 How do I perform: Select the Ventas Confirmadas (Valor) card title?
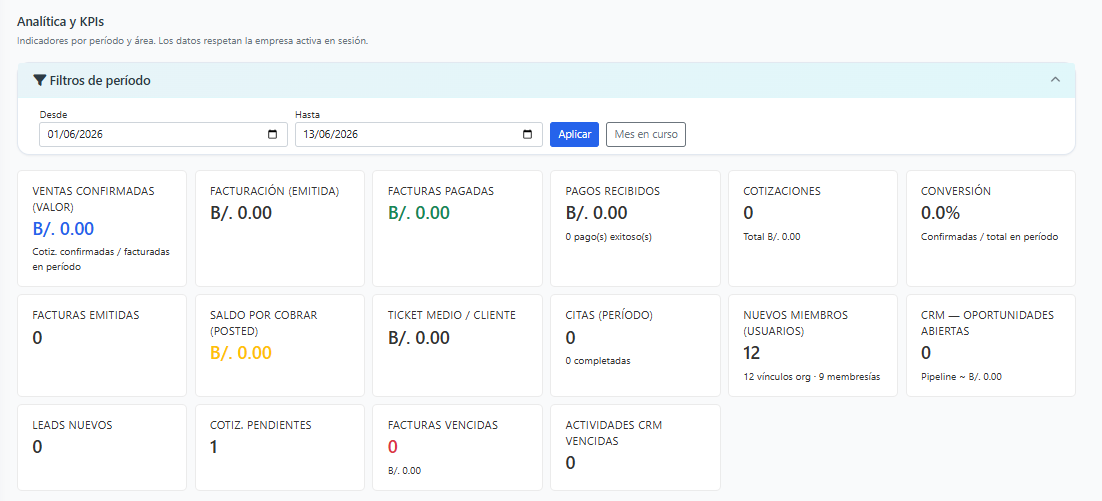[93, 199]
